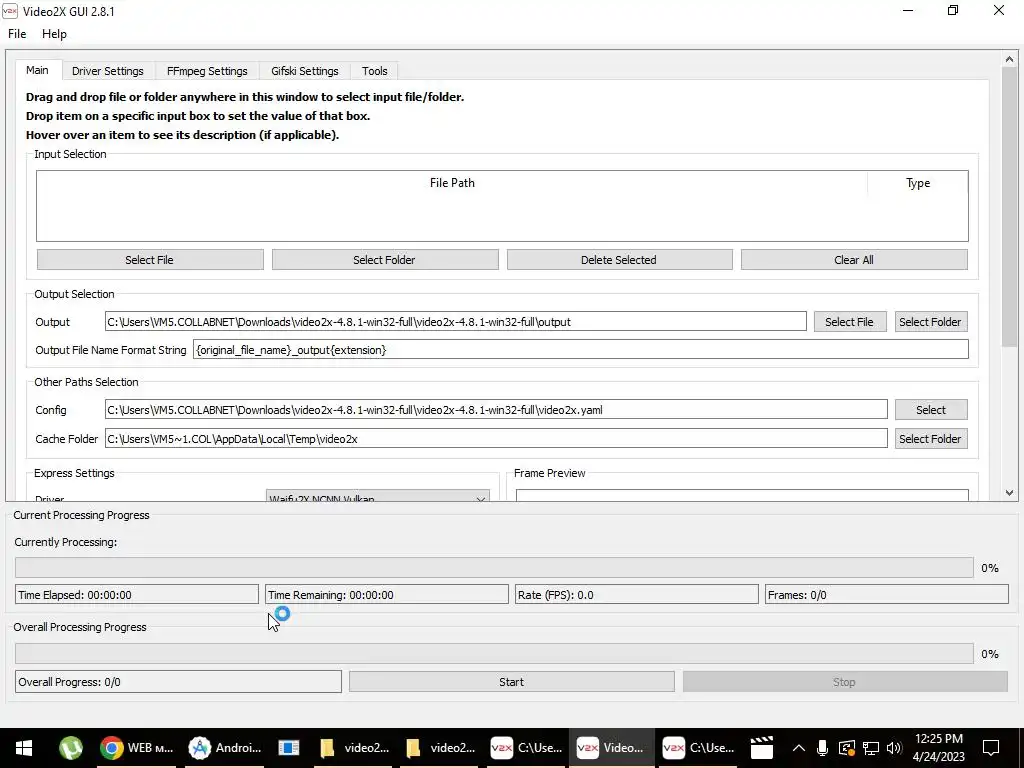The width and height of the screenshot is (1024, 768).
Task: Open the Driver dropdown in Express Settings
Action: coord(378,496)
